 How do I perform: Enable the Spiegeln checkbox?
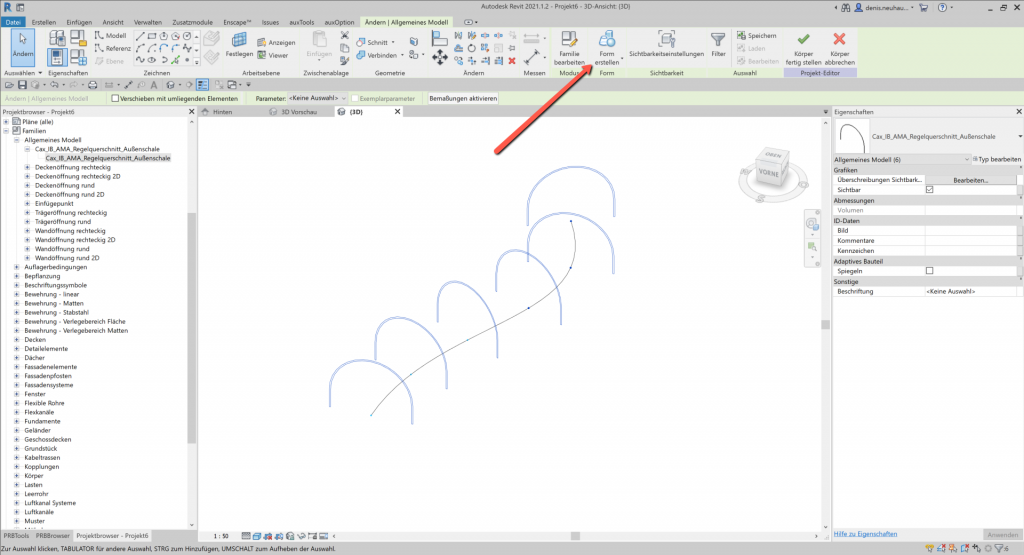(930, 271)
